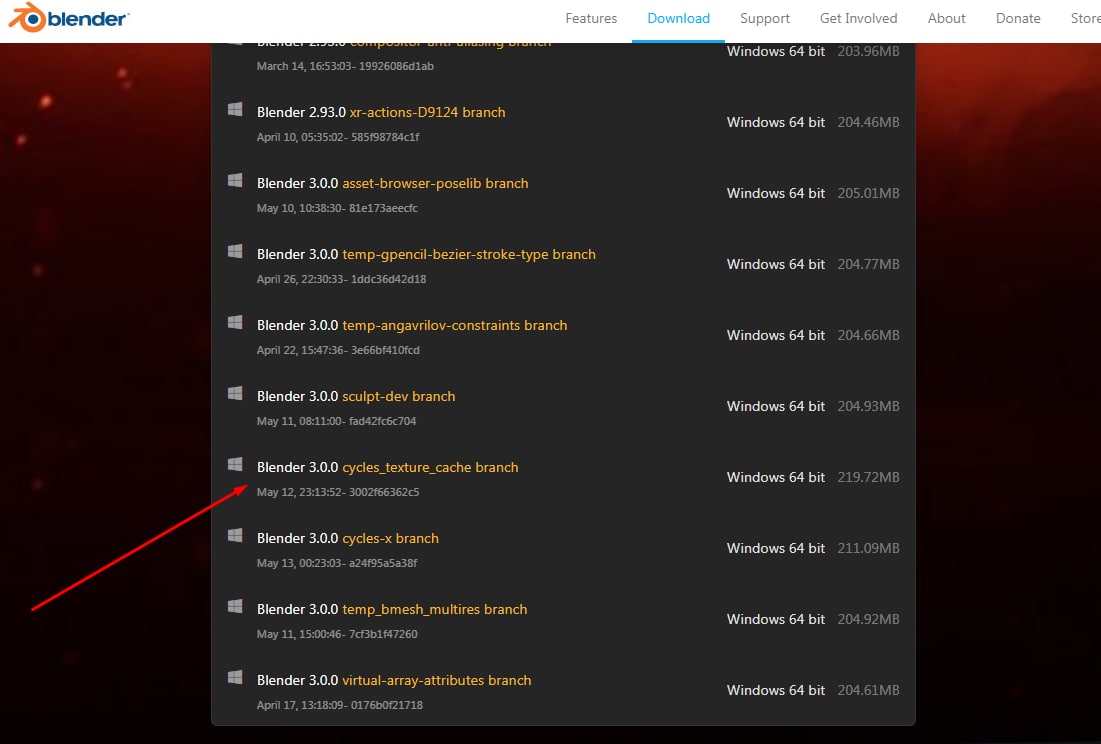Open the Blender logo home link

click(69, 18)
